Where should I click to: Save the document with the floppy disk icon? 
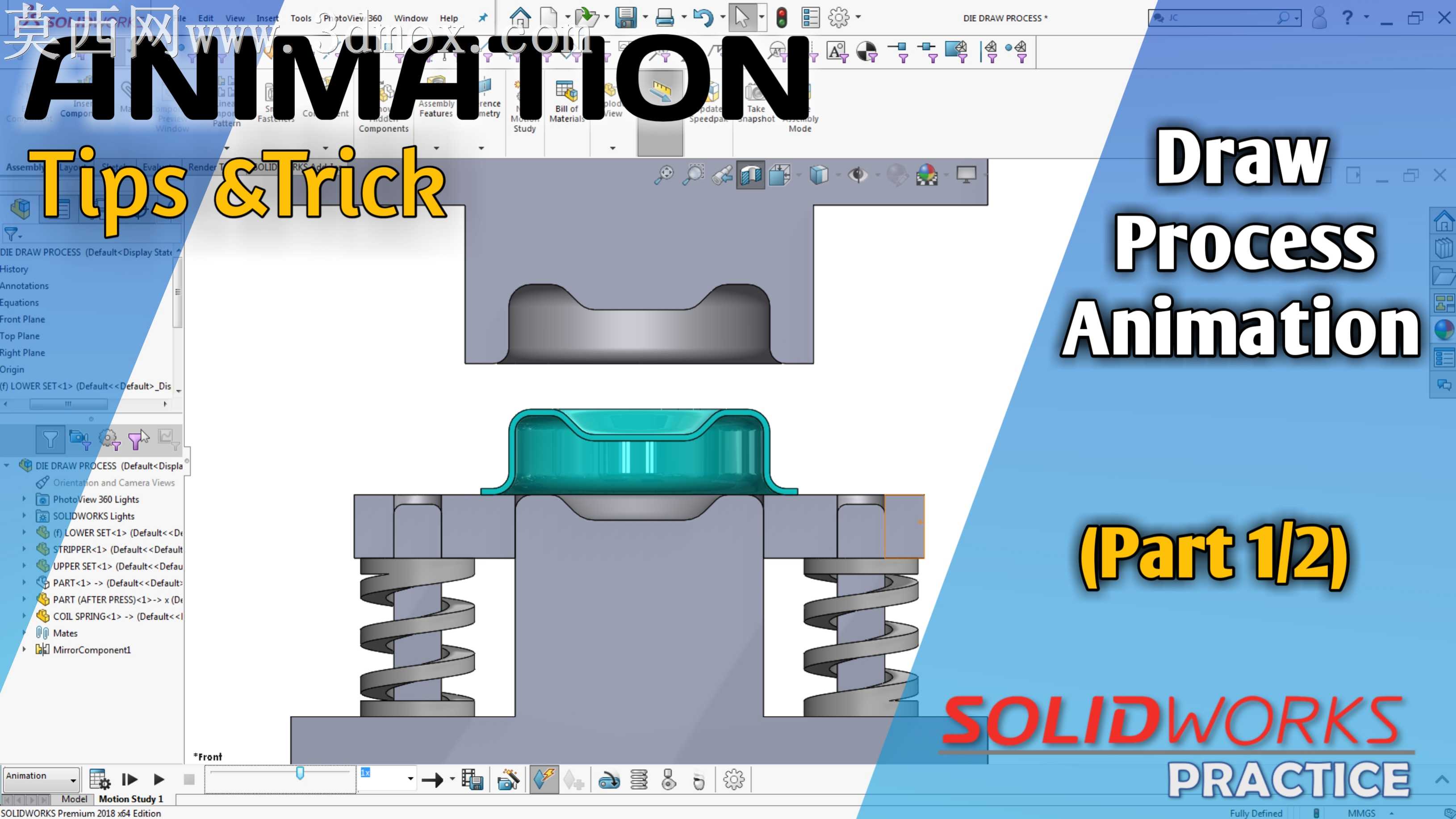tap(626, 17)
